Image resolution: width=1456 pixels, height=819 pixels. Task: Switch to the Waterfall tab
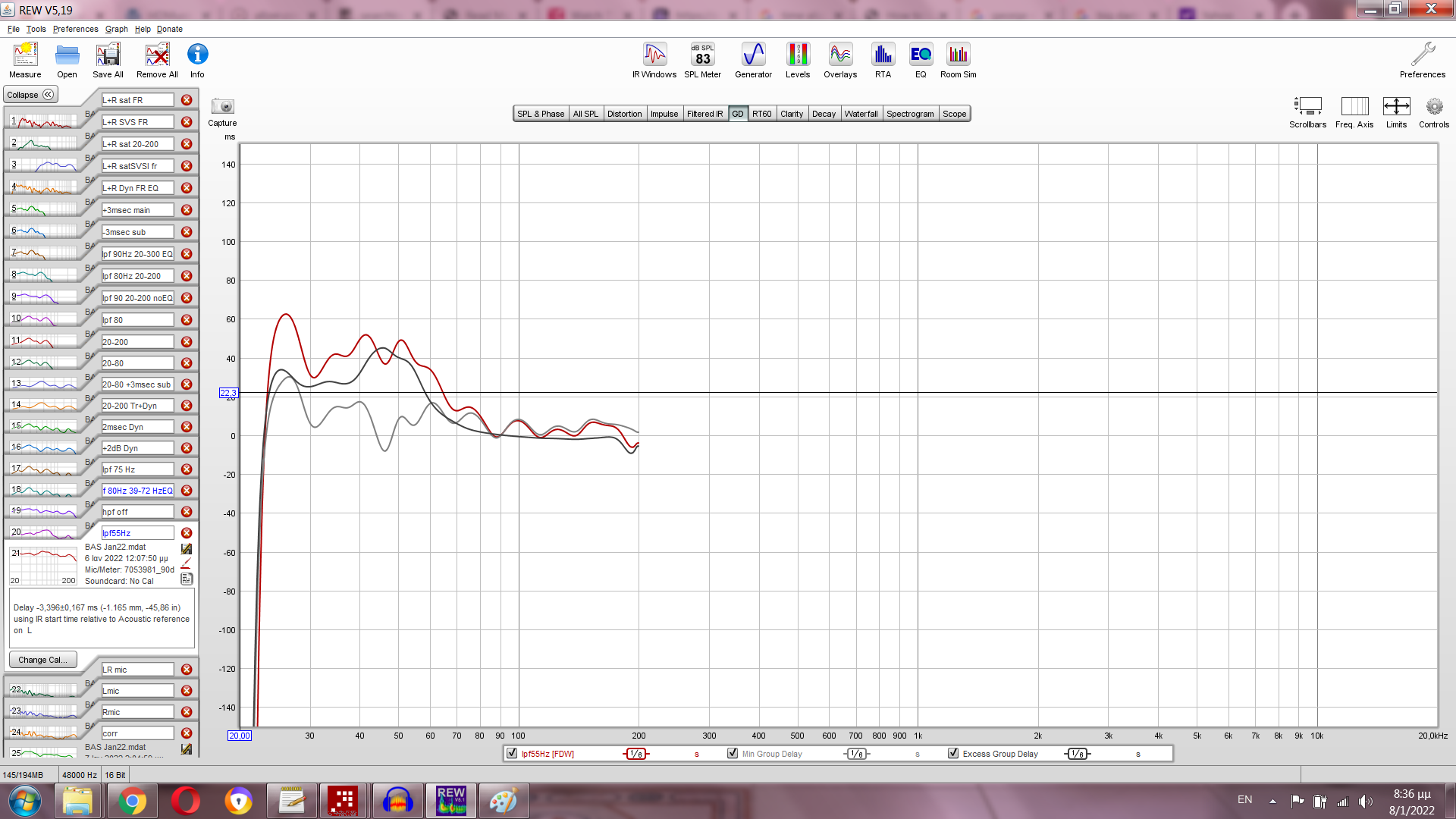pos(861,114)
